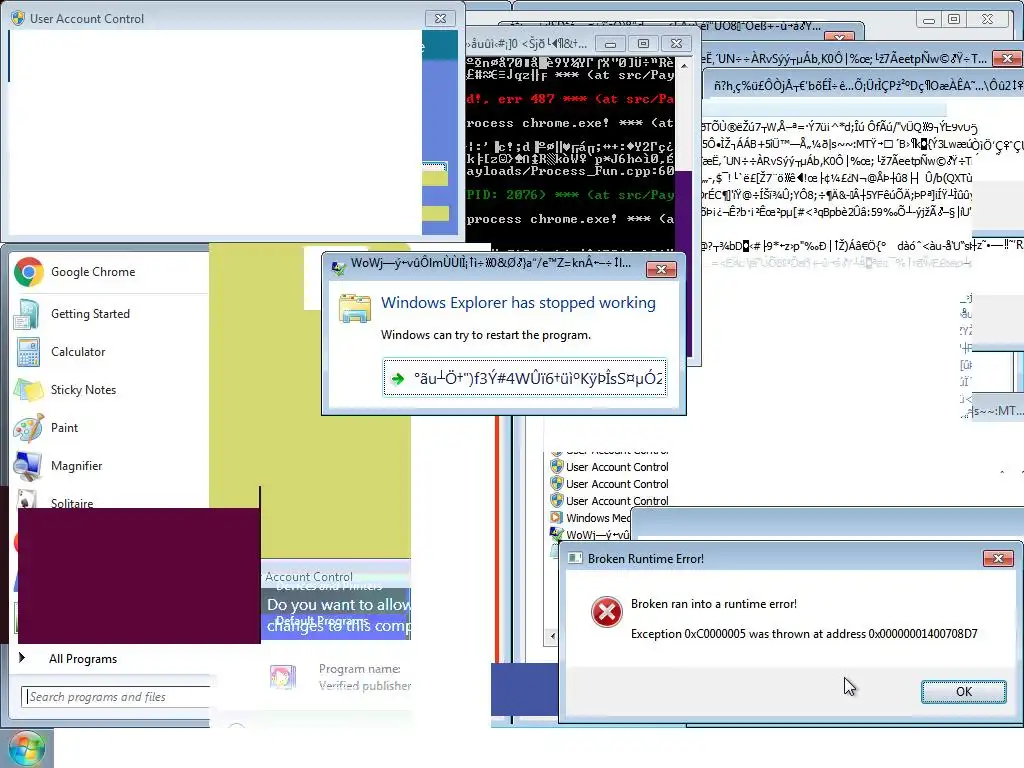
Task: Minimize the black console window
Action: pos(610,44)
